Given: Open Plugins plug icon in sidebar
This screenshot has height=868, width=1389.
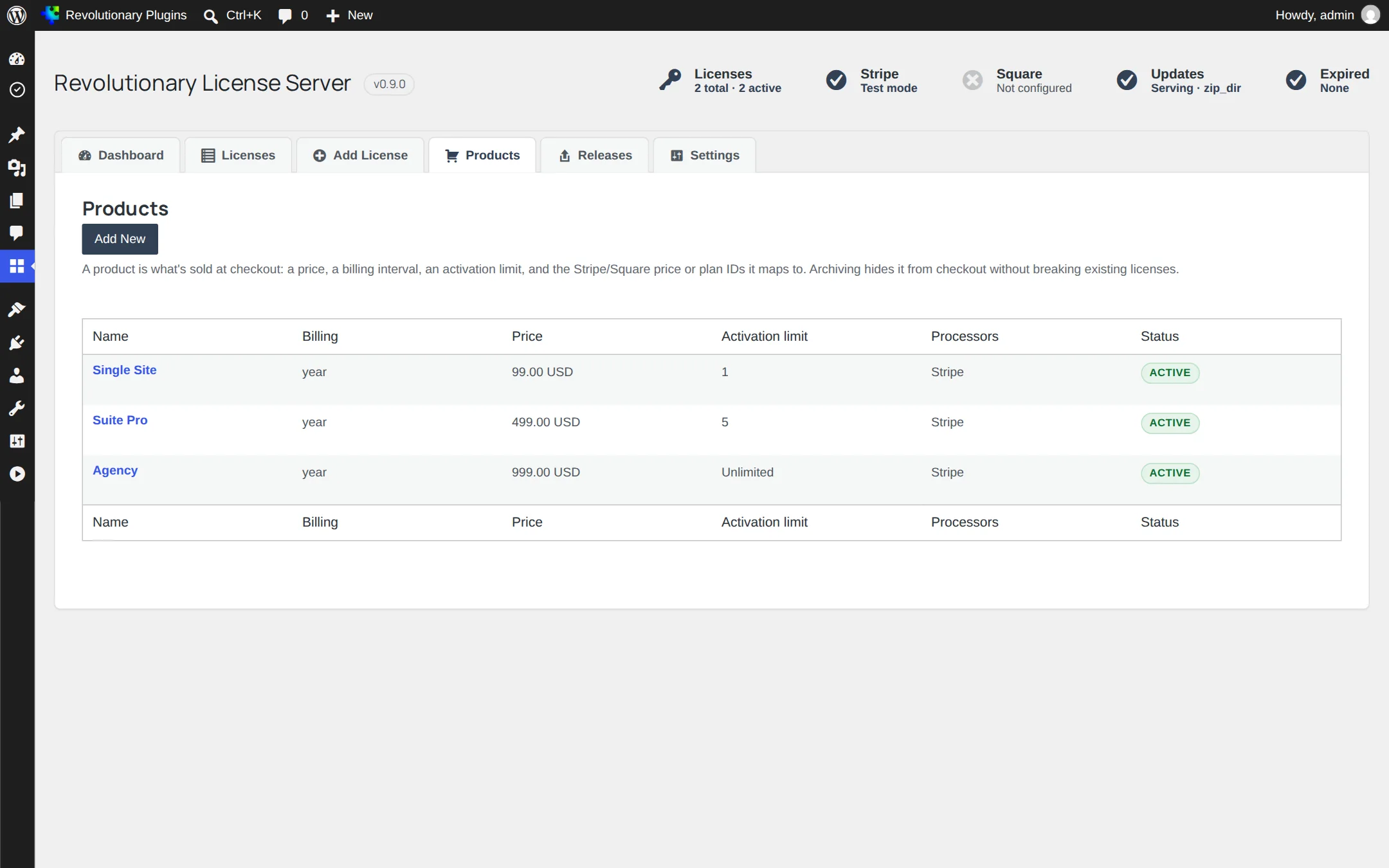Looking at the screenshot, I should [x=17, y=343].
